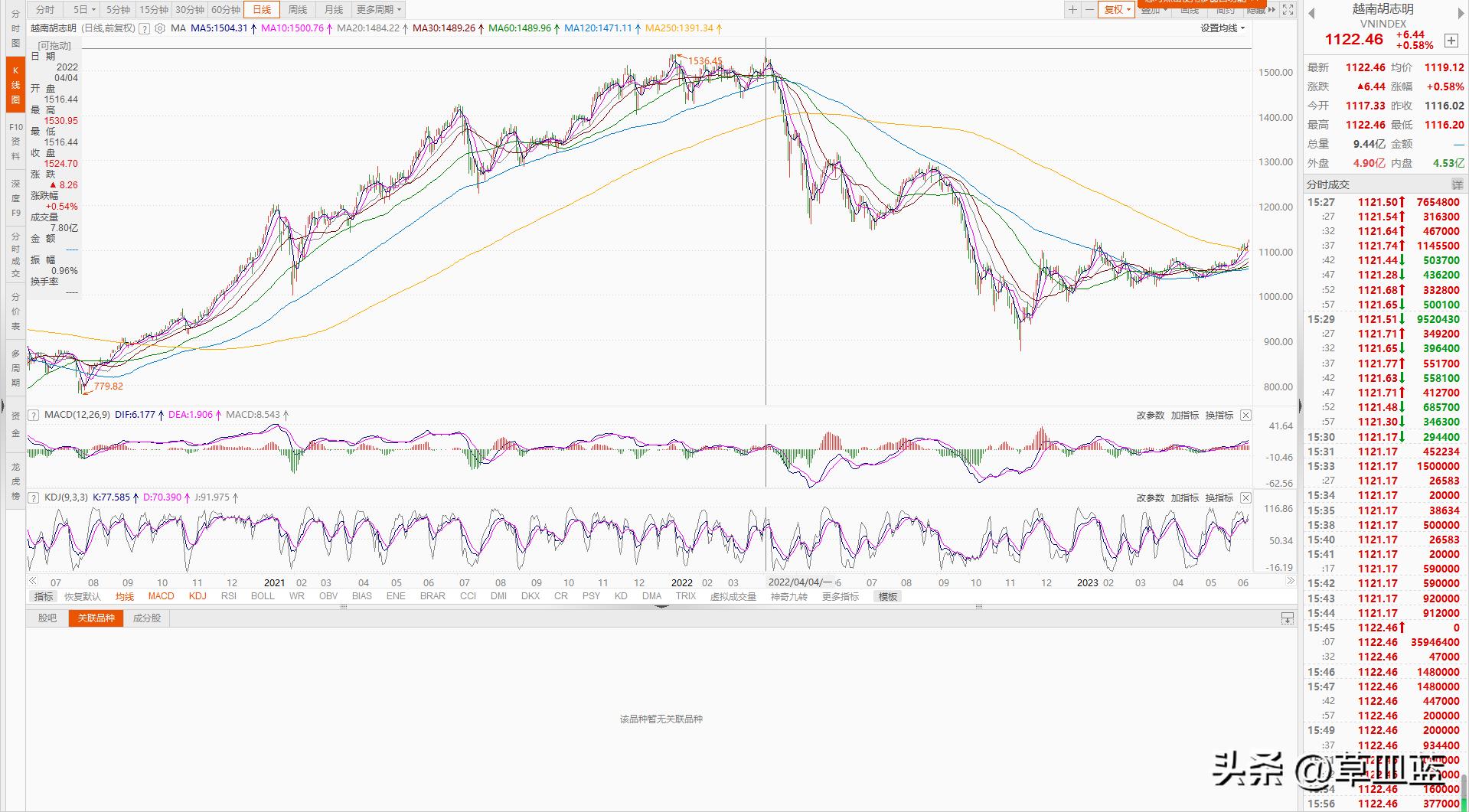Open the 复权 dropdown
The width and height of the screenshot is (1469, 812).
(x=1118, y=9)
